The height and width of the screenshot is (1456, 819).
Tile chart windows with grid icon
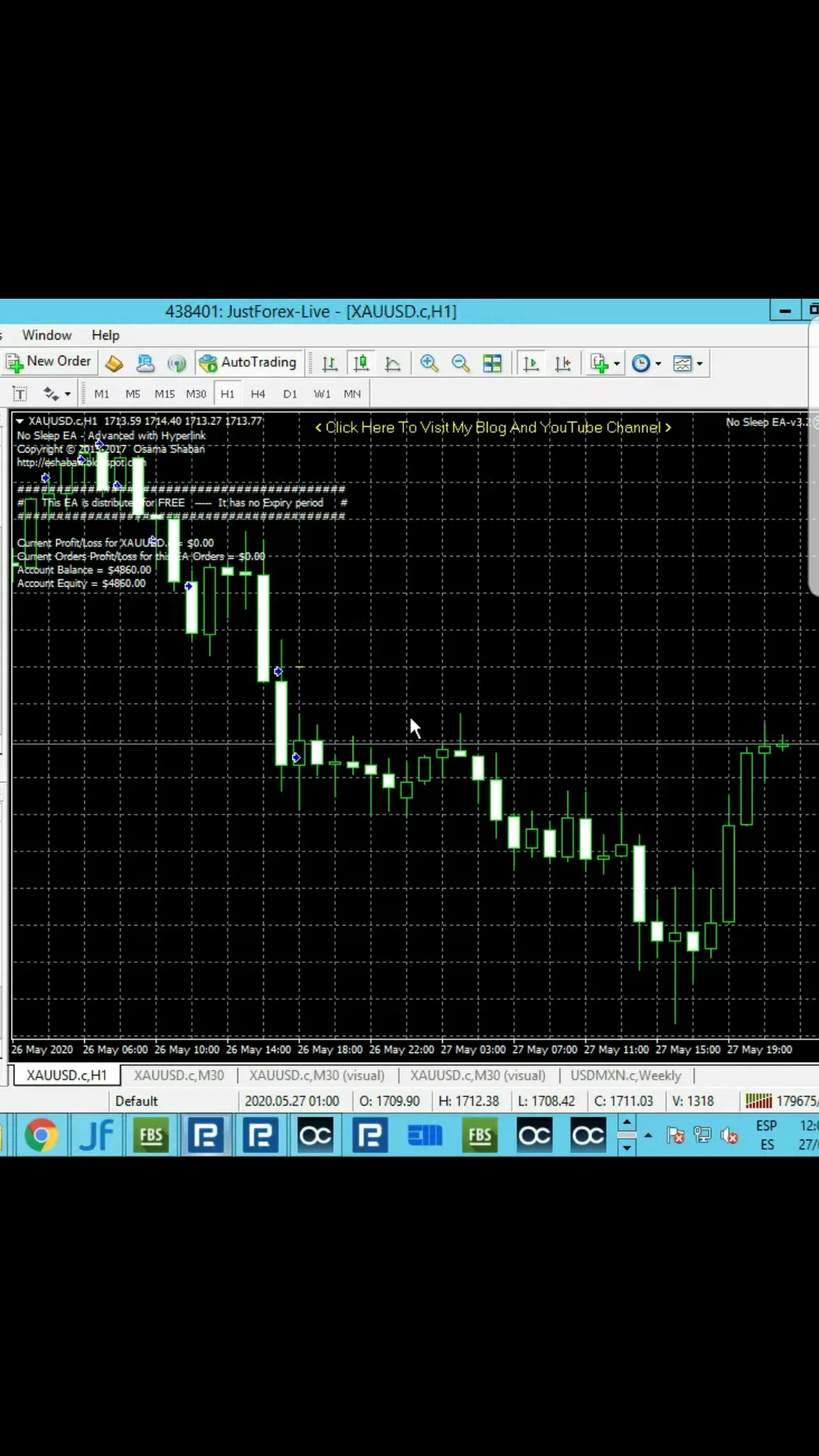(492, 364)
